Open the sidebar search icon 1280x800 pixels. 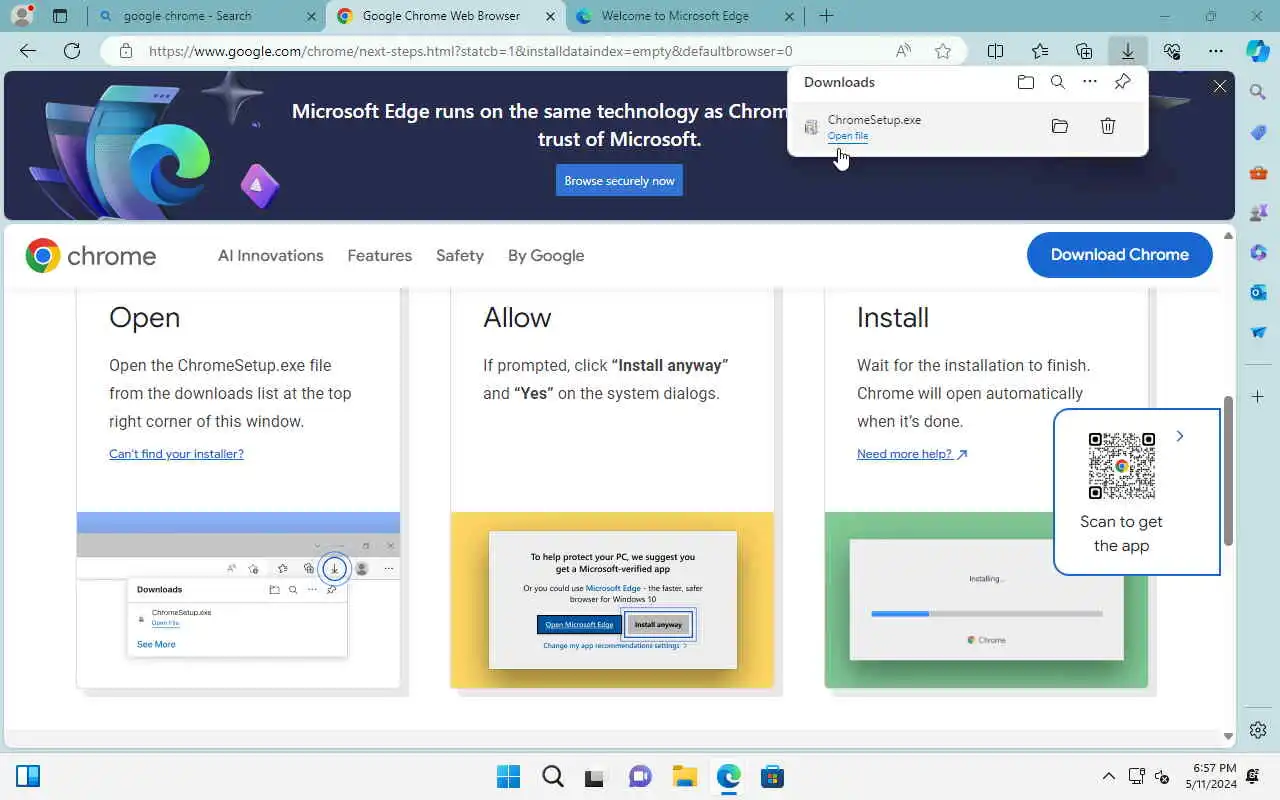[1258, 92]
